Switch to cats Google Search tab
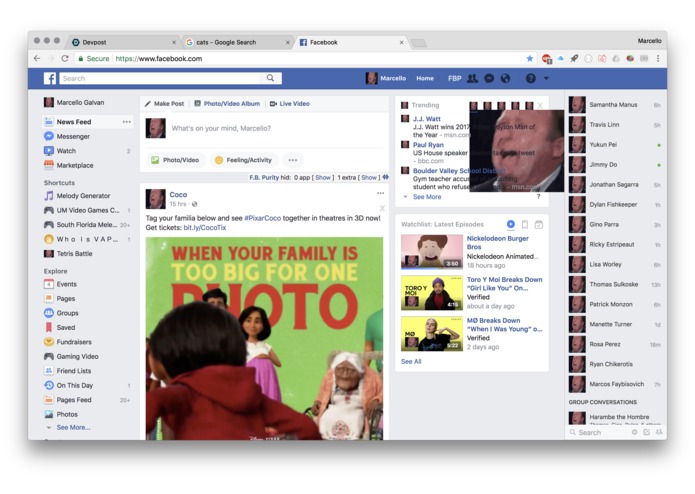This screenshot has height=494, width=695. (x=237, y=42)
